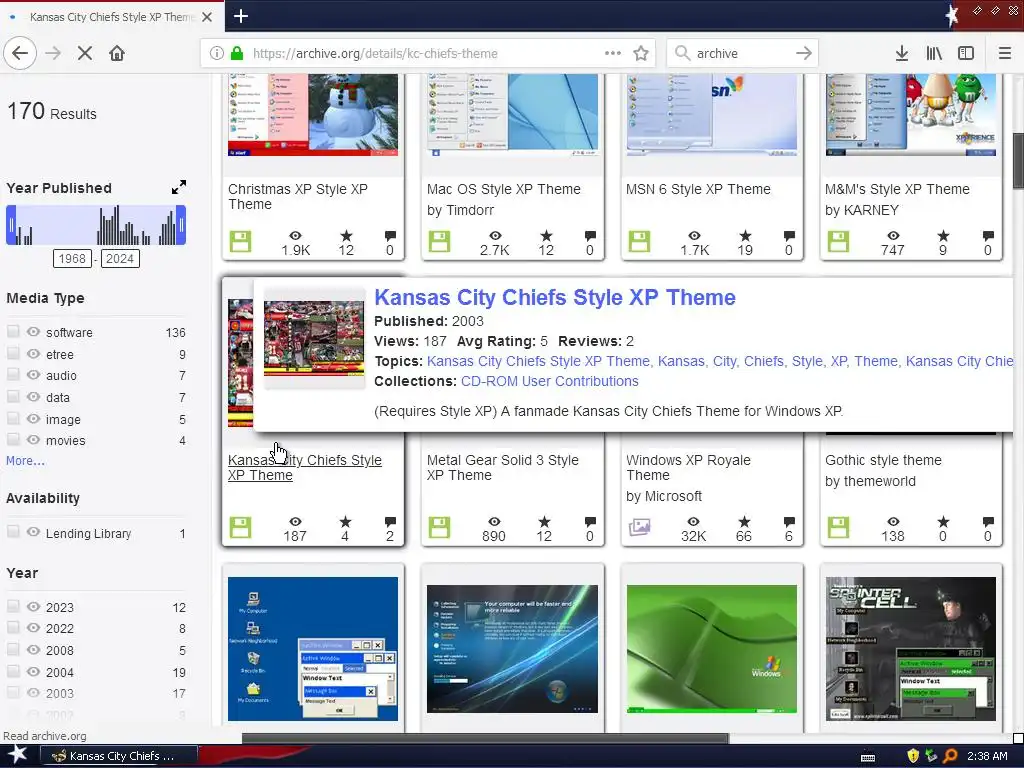Open Windows XP Royale Theme item
This screenshot has height=768, width=1024.
pyautogui.click(x=688, y=468)
